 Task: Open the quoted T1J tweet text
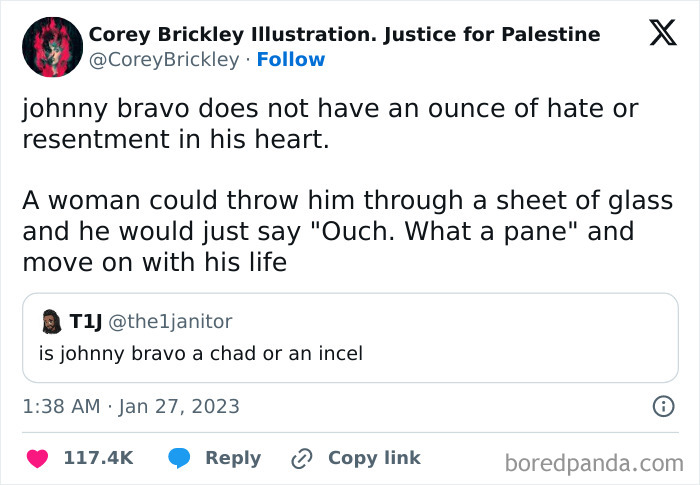coord(200,353)
